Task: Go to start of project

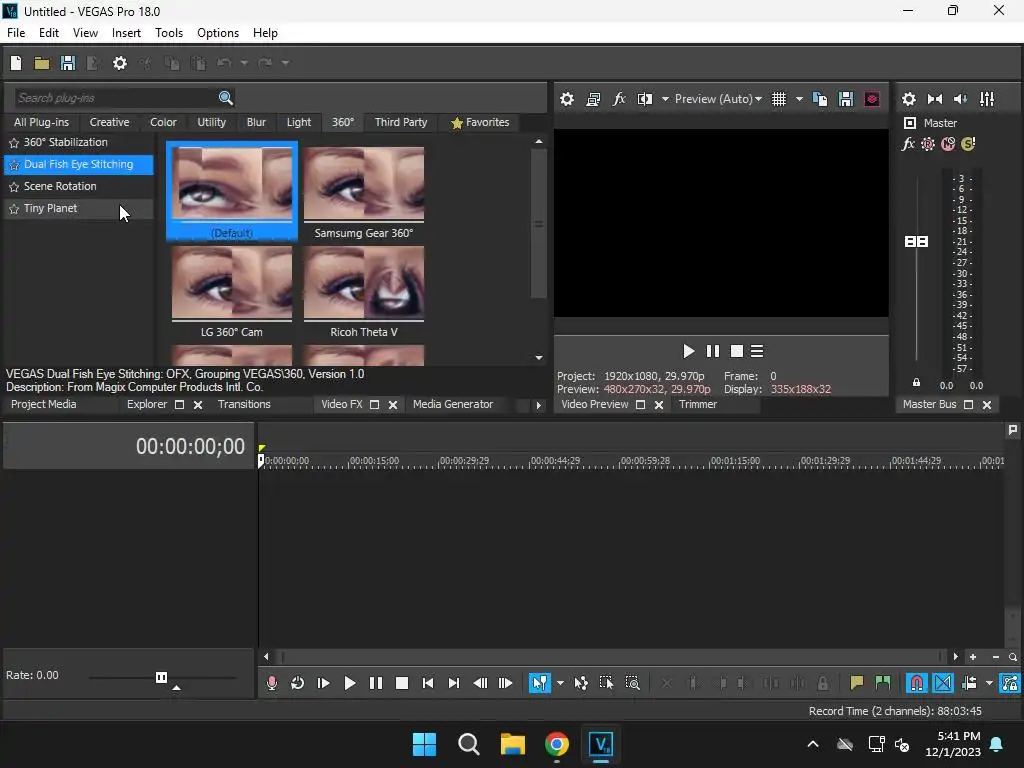Action: tap(428, 683)
